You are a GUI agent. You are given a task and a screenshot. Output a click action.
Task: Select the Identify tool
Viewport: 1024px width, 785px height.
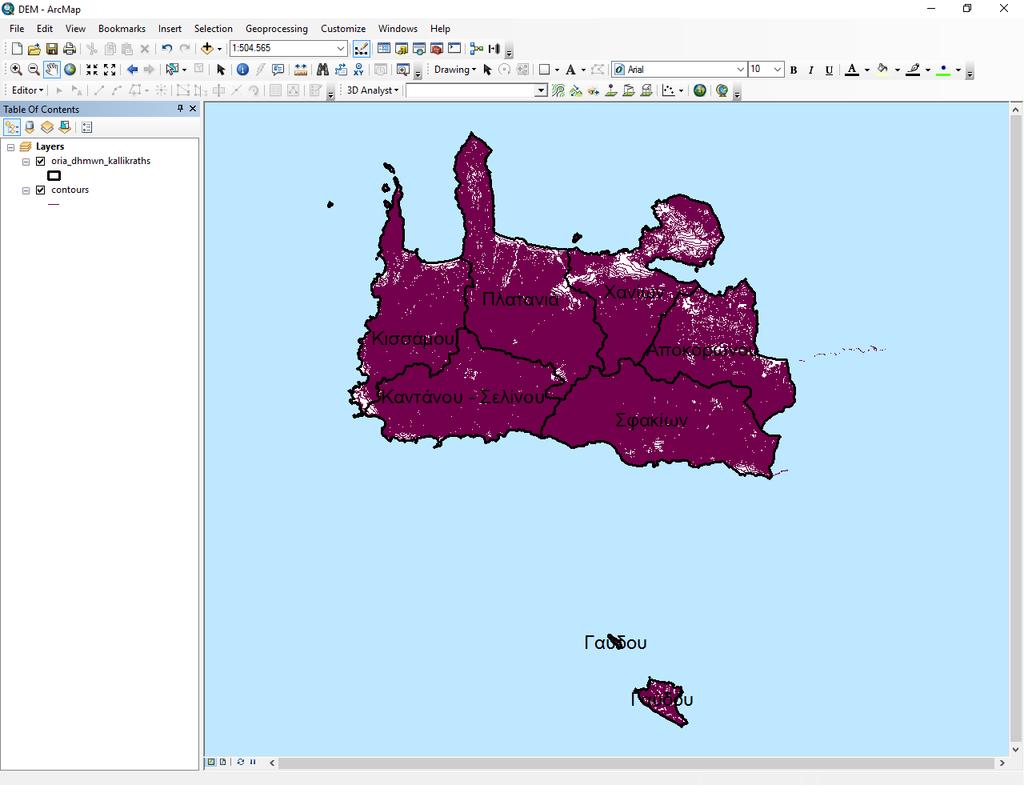point(242,69)
